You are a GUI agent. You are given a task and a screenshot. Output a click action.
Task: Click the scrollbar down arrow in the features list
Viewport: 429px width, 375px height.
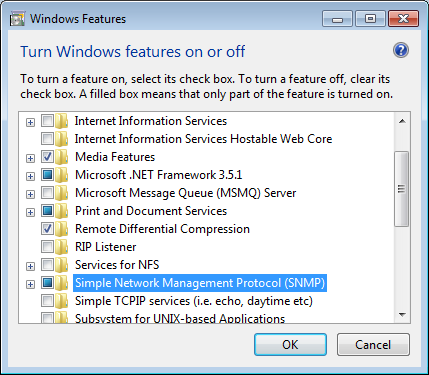(x=402, y=315)
